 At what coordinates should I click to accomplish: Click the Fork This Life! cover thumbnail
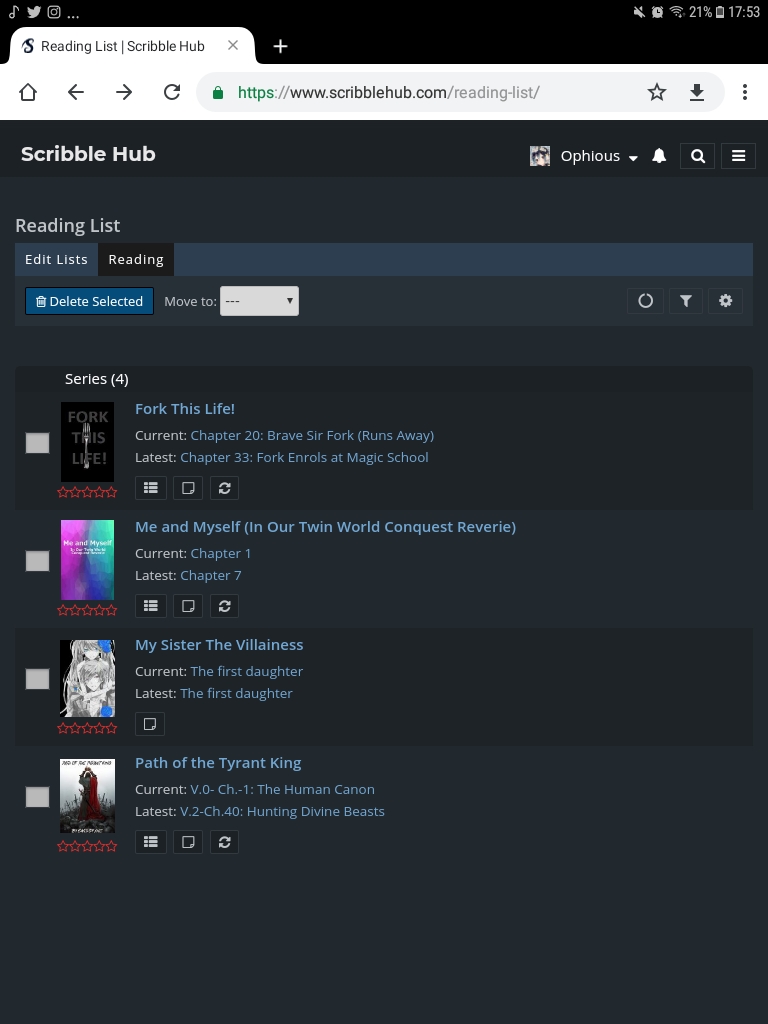click(88, 442)
